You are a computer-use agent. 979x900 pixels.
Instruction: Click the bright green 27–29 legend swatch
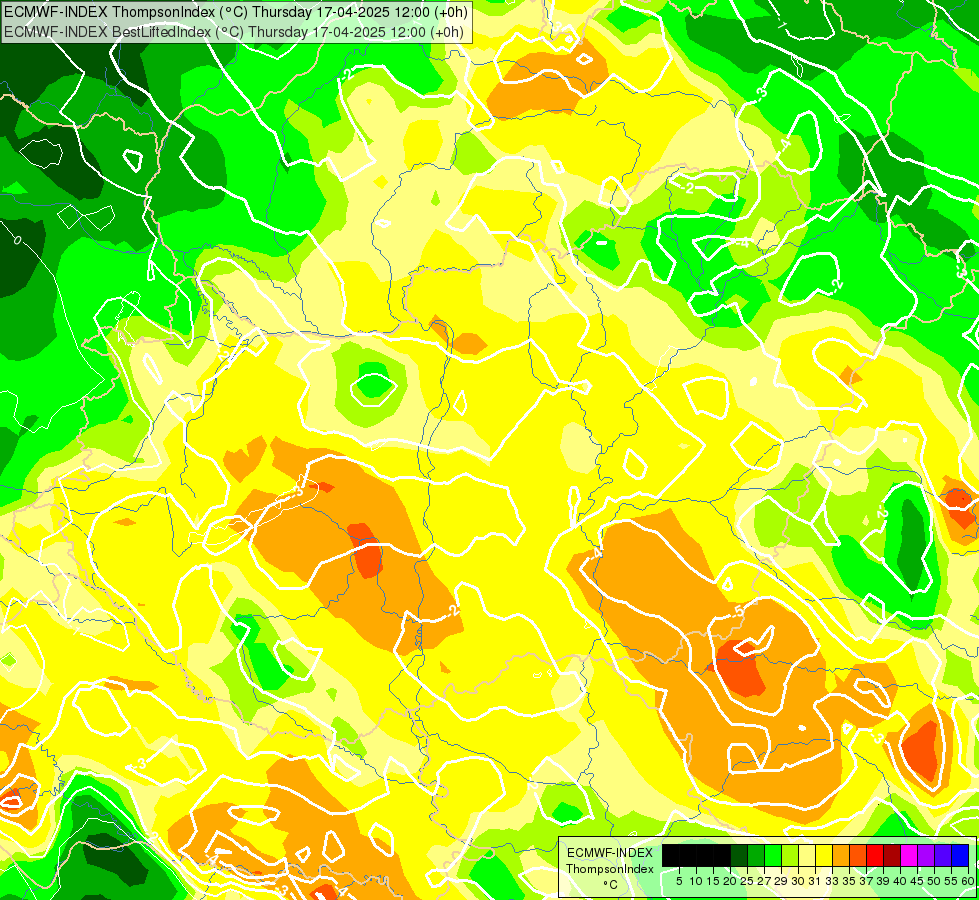tap(773, 855)
